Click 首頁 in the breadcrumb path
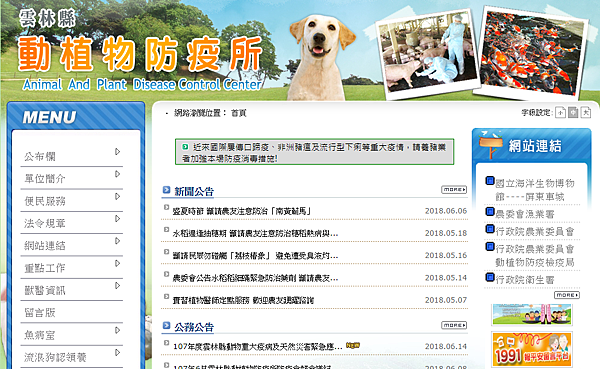600x369 pixels. 239,113
